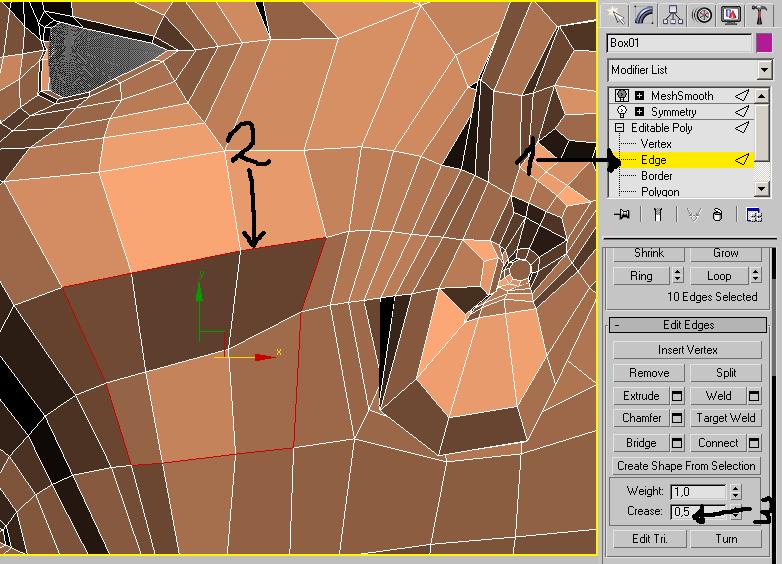Open the magenta object color swatch
This screenshot has width=782, height=564.
tap(764, 43)
